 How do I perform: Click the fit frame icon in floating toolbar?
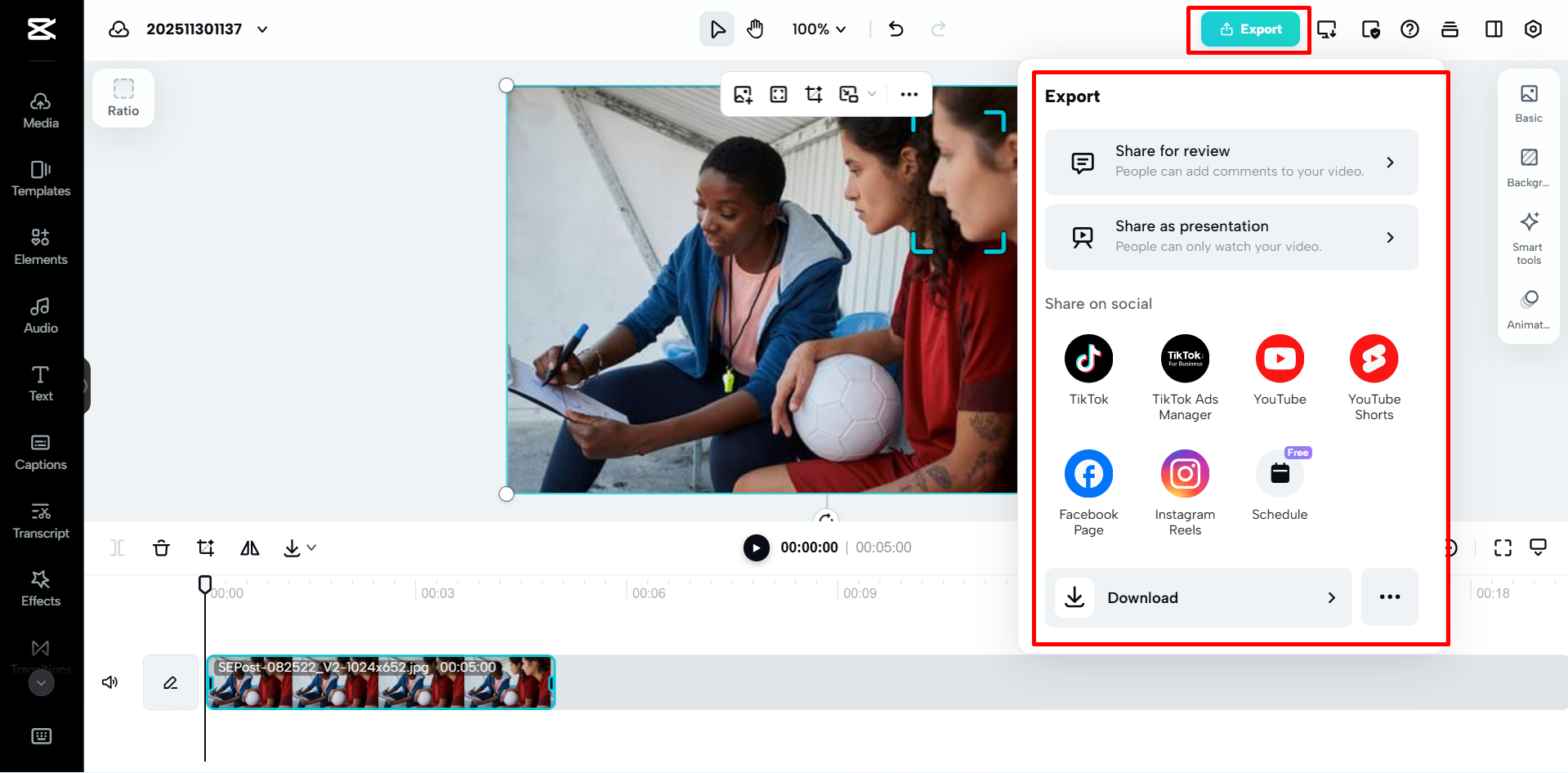[779, 94]
